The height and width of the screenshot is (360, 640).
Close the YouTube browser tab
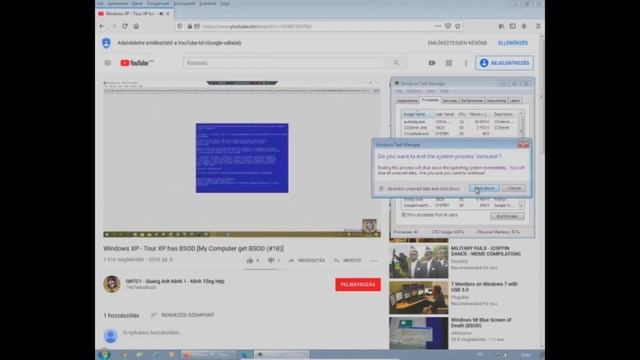pos(168,13)
